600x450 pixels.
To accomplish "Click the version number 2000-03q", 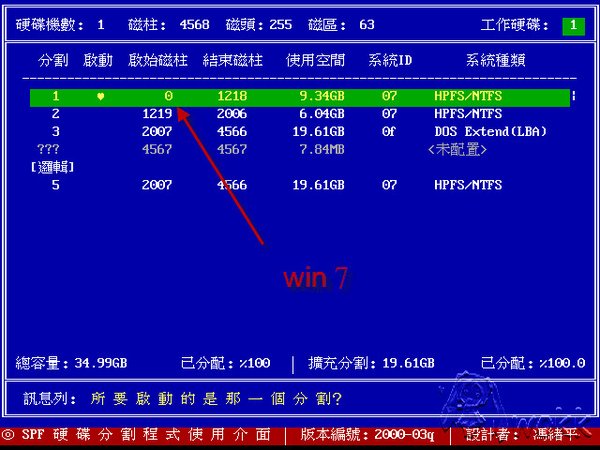I will (x=404, y=435).
